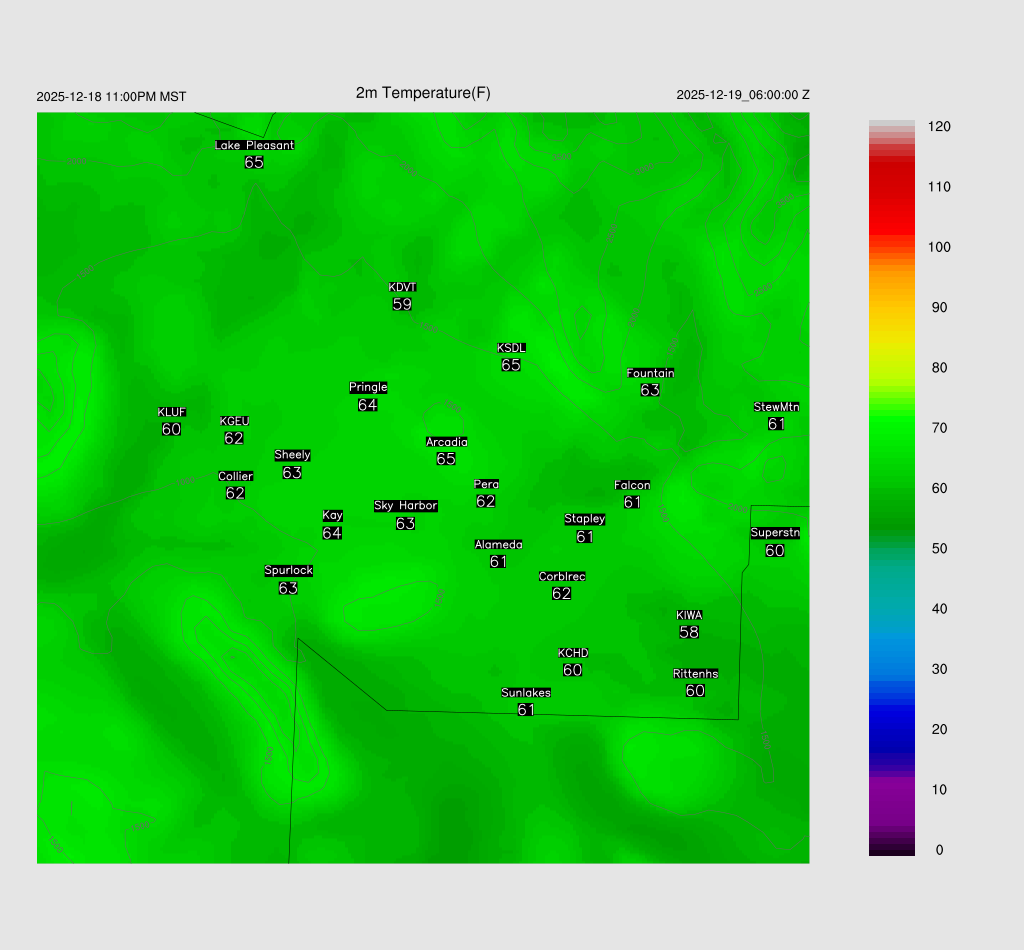
Task: Click the KSDL station label
Action: (x=511, y=348)
